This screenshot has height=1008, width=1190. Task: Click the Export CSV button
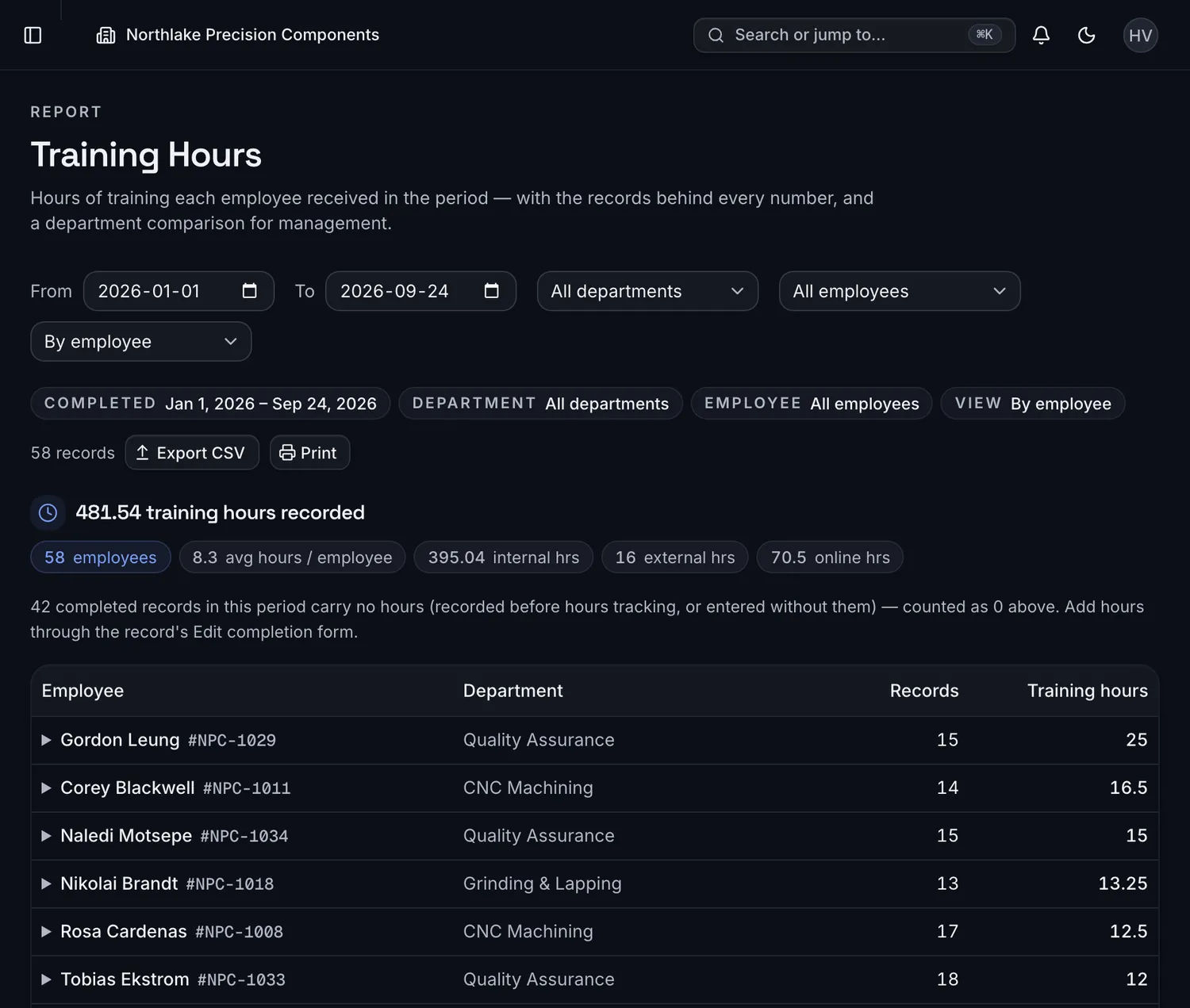192,452
